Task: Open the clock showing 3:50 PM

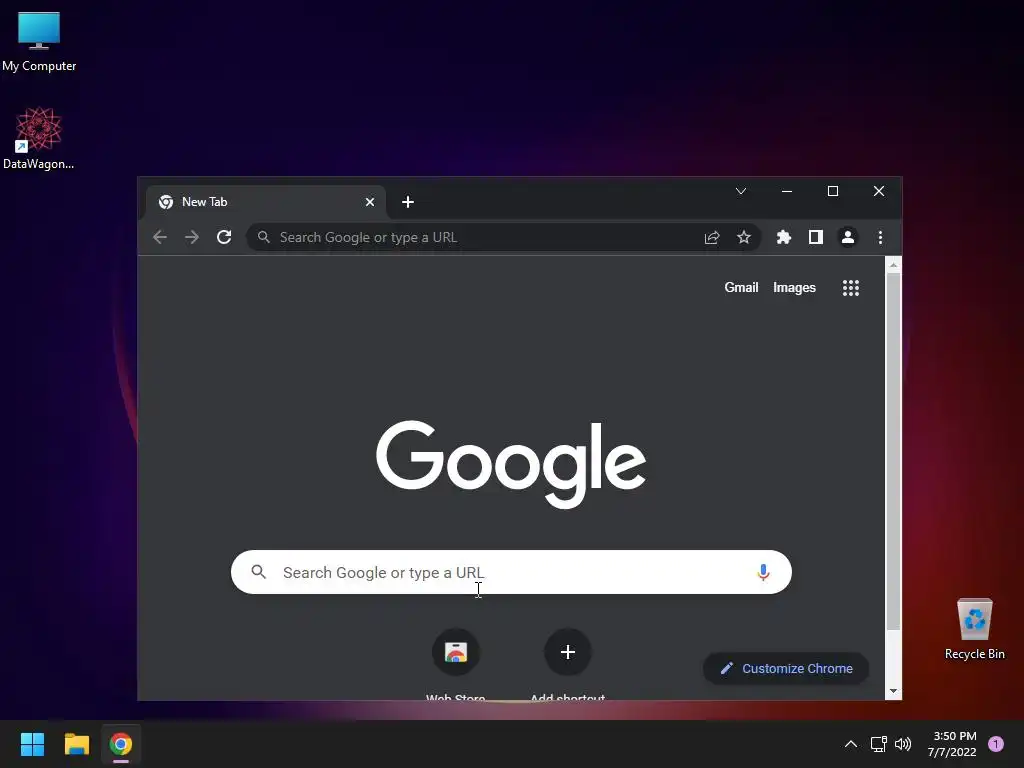Action: tap(952, 744)
